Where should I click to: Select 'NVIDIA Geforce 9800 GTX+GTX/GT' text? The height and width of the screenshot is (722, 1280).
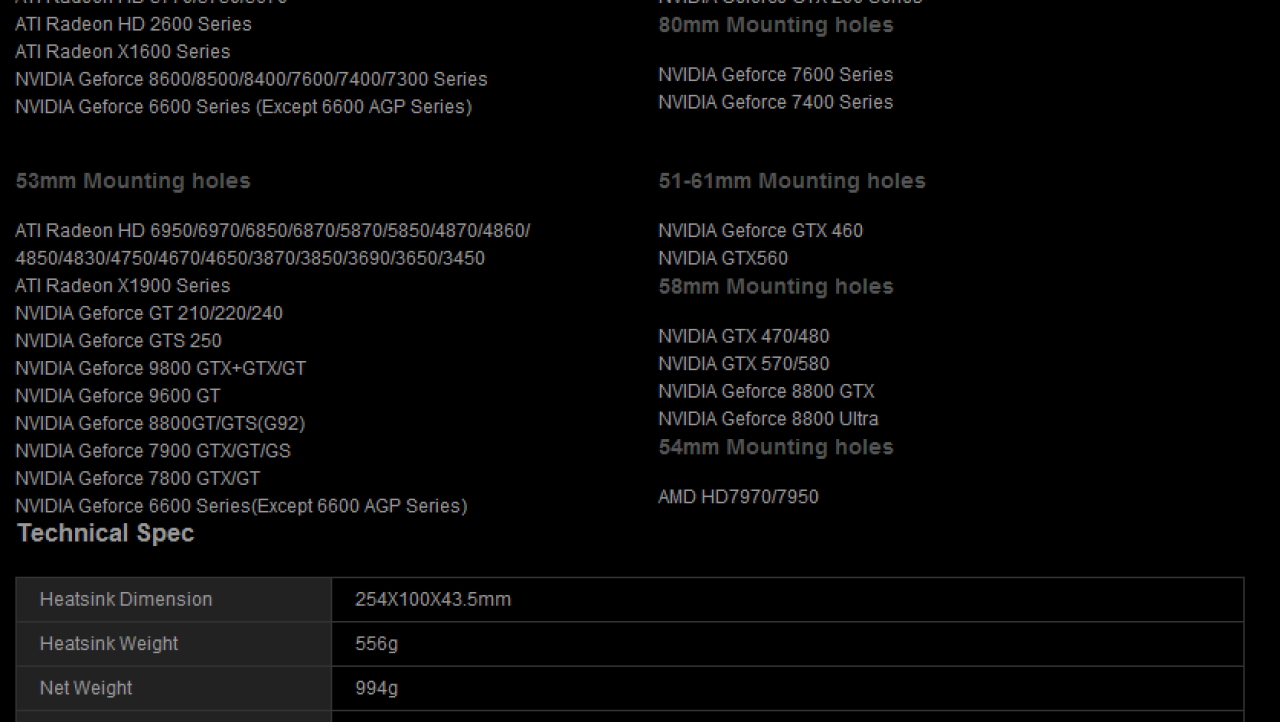coord(160,368)
